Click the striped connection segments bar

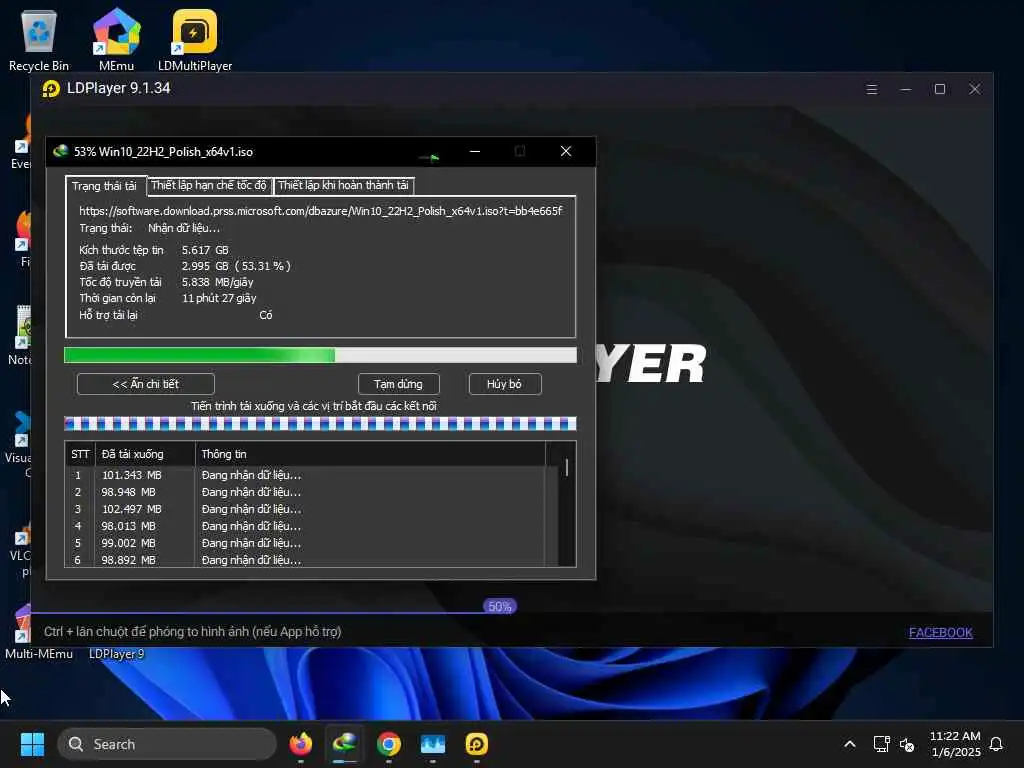pyautogui.click(x=320, y=424)
